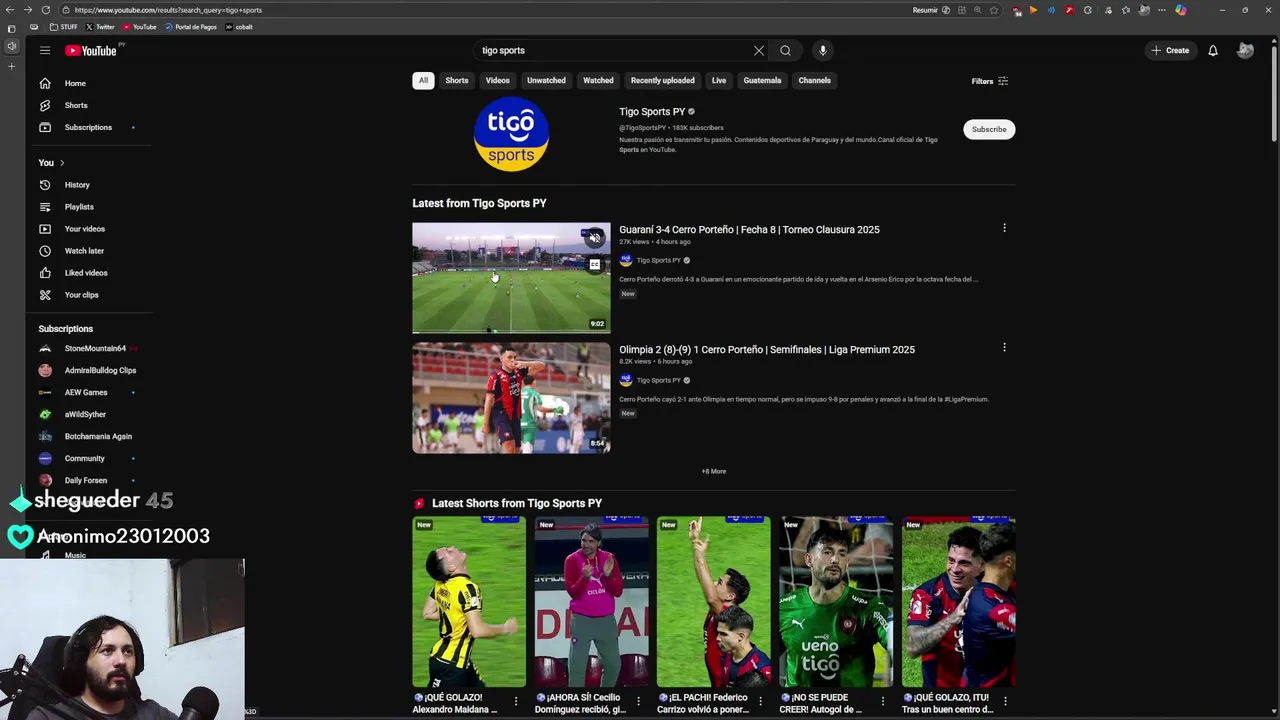The image size is (1280, 720).
Task: Open the cobalt bookmark
Action: [239, 27]
